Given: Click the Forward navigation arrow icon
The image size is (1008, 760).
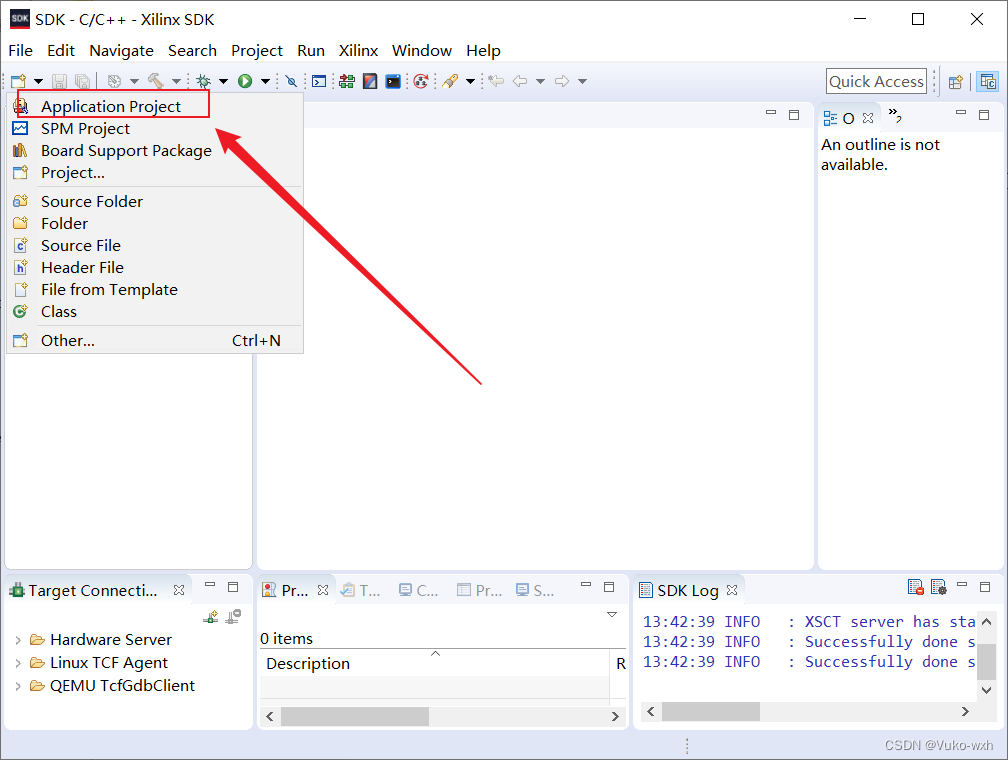Looking at the screenshot, I should (x=562, y=81).
